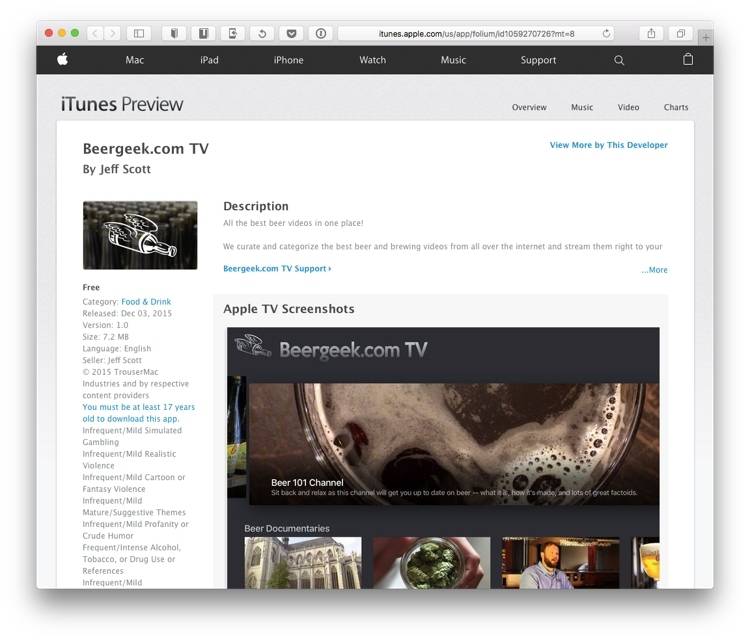This screenshot has height=641, width=750.
Task: Click the iTunes Preview heading
Action: [x=122, y=104]
